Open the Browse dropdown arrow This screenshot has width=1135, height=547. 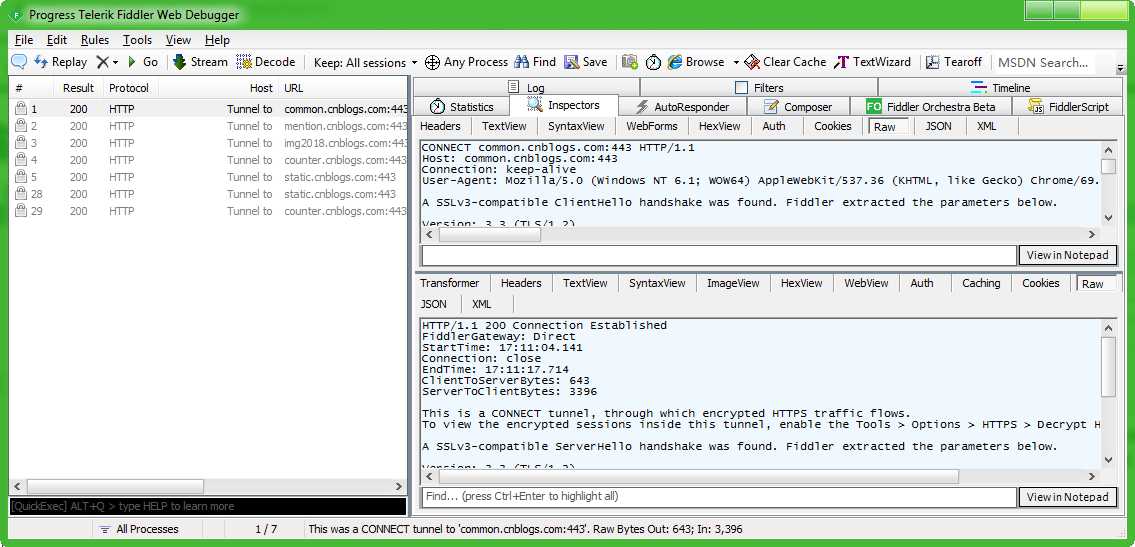pyautogui.click(x=735, y=63)
